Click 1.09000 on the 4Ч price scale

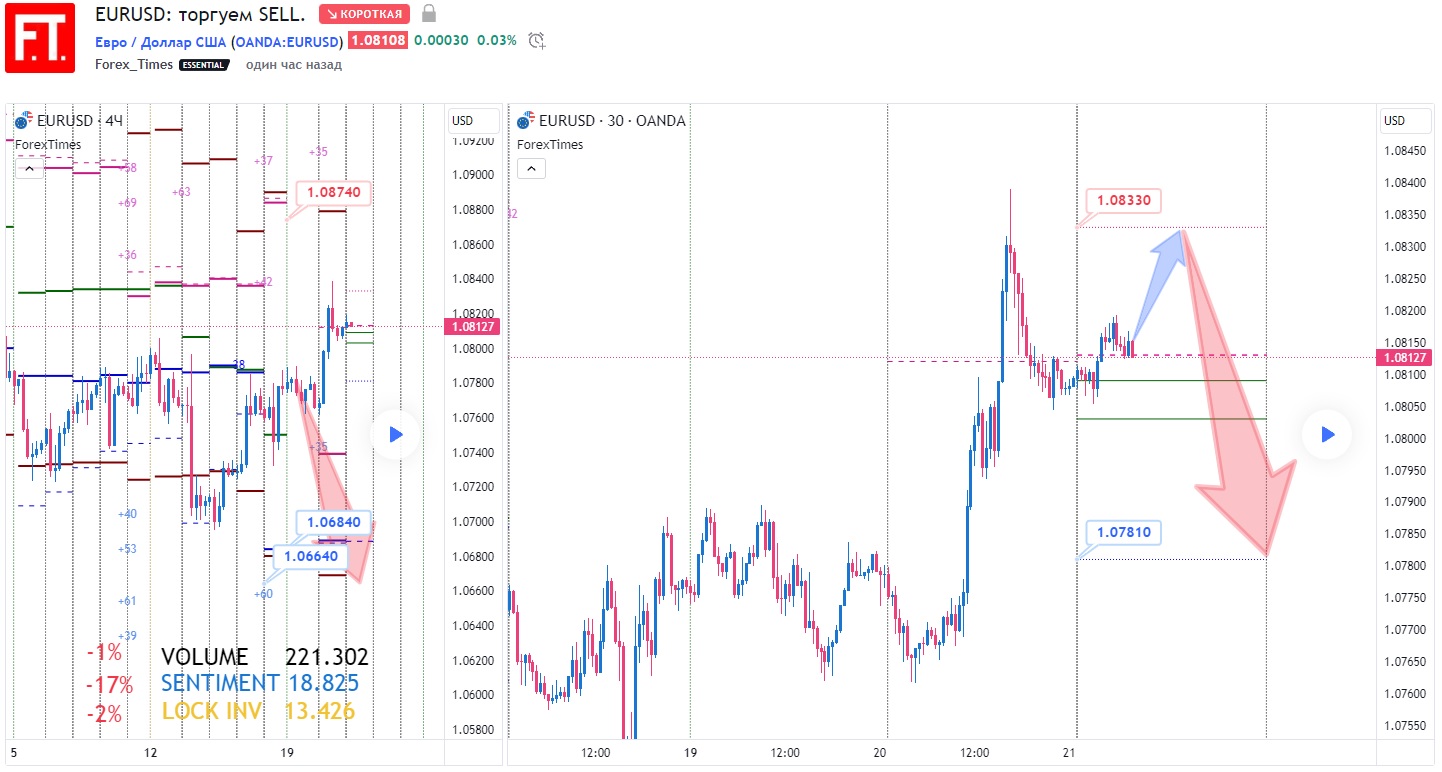coord(473,175)
